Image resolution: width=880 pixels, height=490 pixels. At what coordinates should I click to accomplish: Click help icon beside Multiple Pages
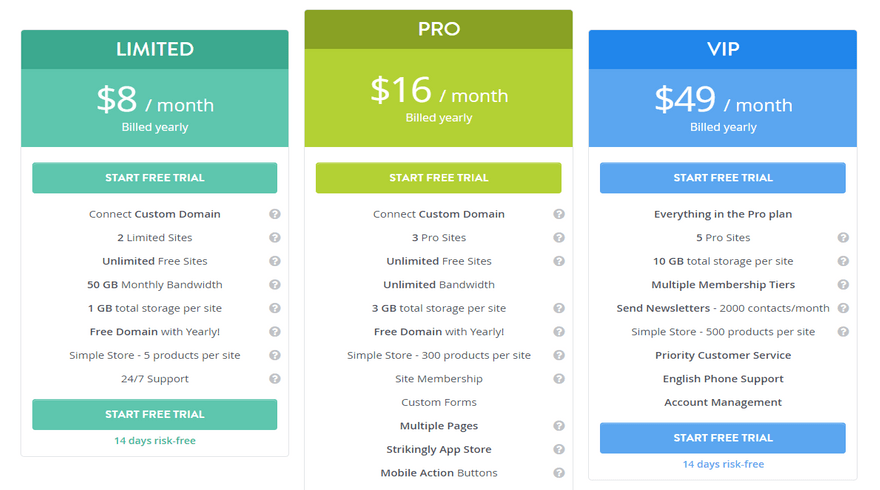tap(559, 426)
